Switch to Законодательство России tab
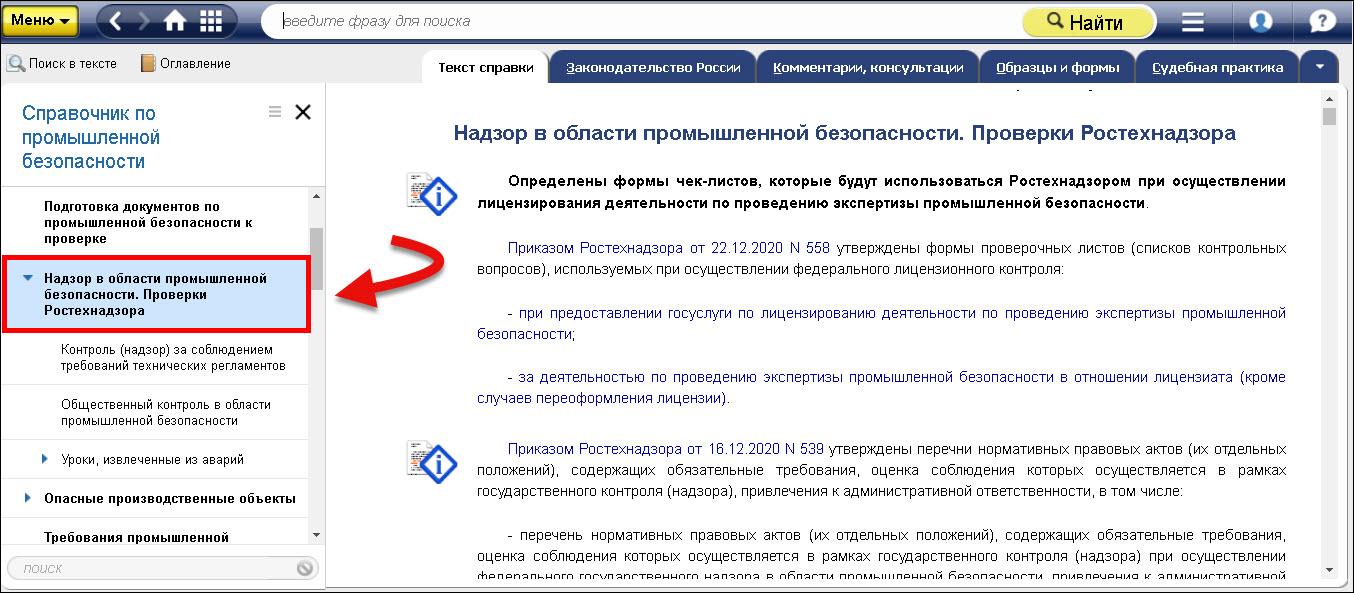Image resolution: width=1354 pixels, height=593 pixels. click(652, 68)
